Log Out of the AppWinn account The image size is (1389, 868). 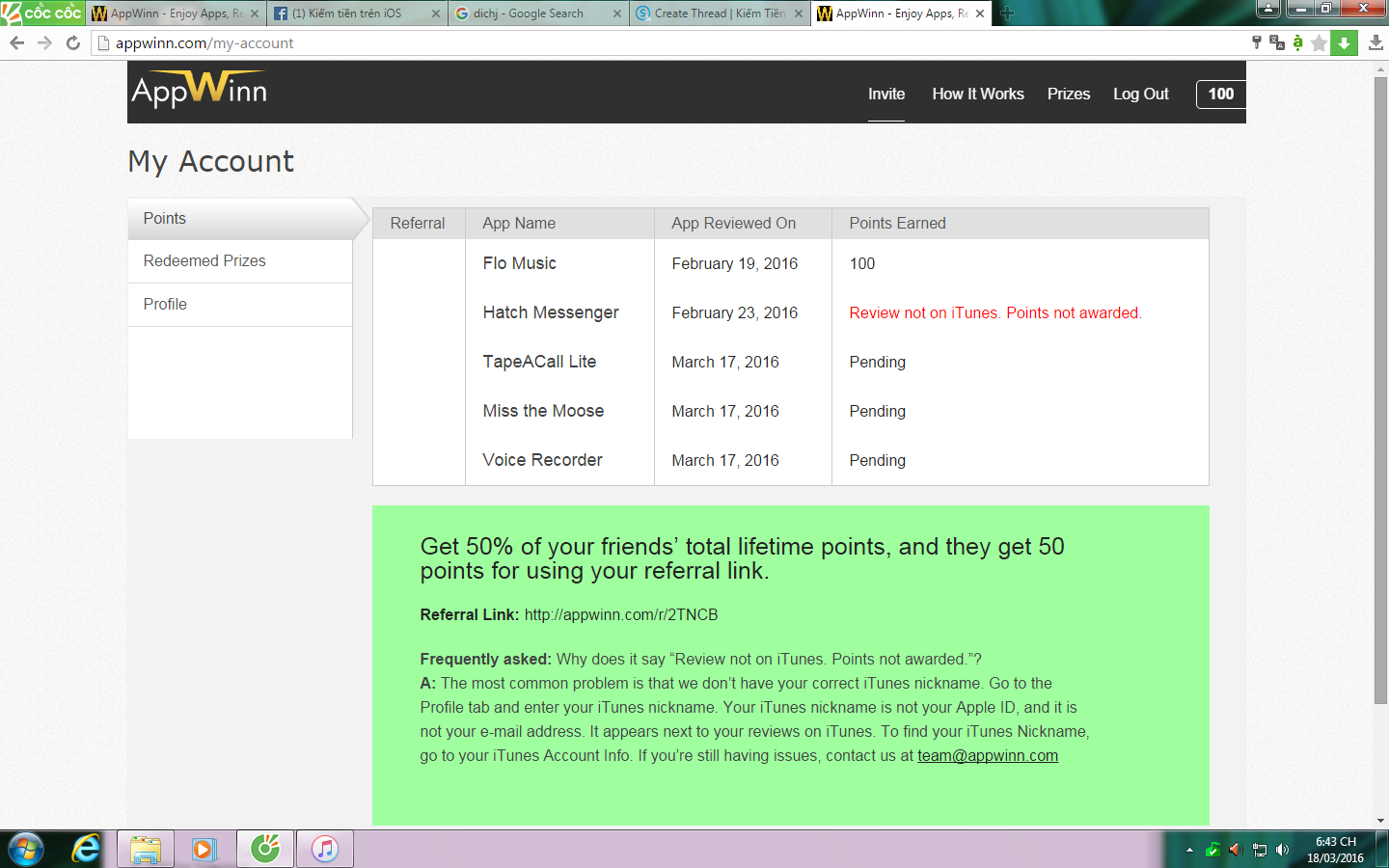[1141, 94]
